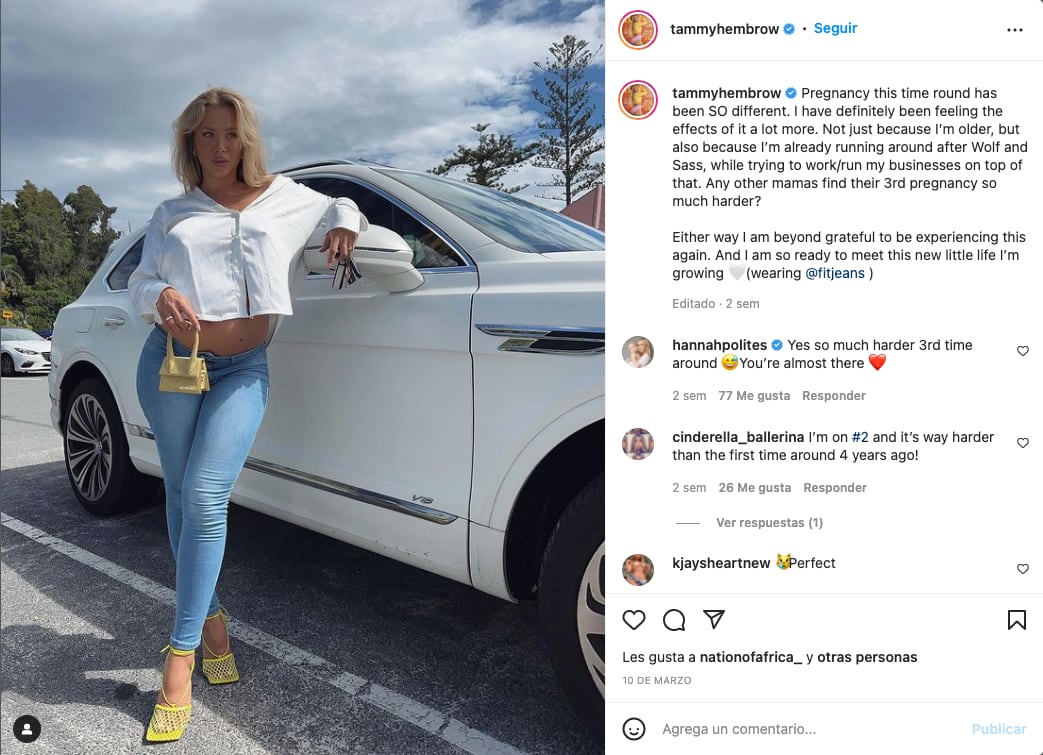Reply to cinderella_ballerina via Responder
Screen dimensions: 1043x755
pos(835,488)
